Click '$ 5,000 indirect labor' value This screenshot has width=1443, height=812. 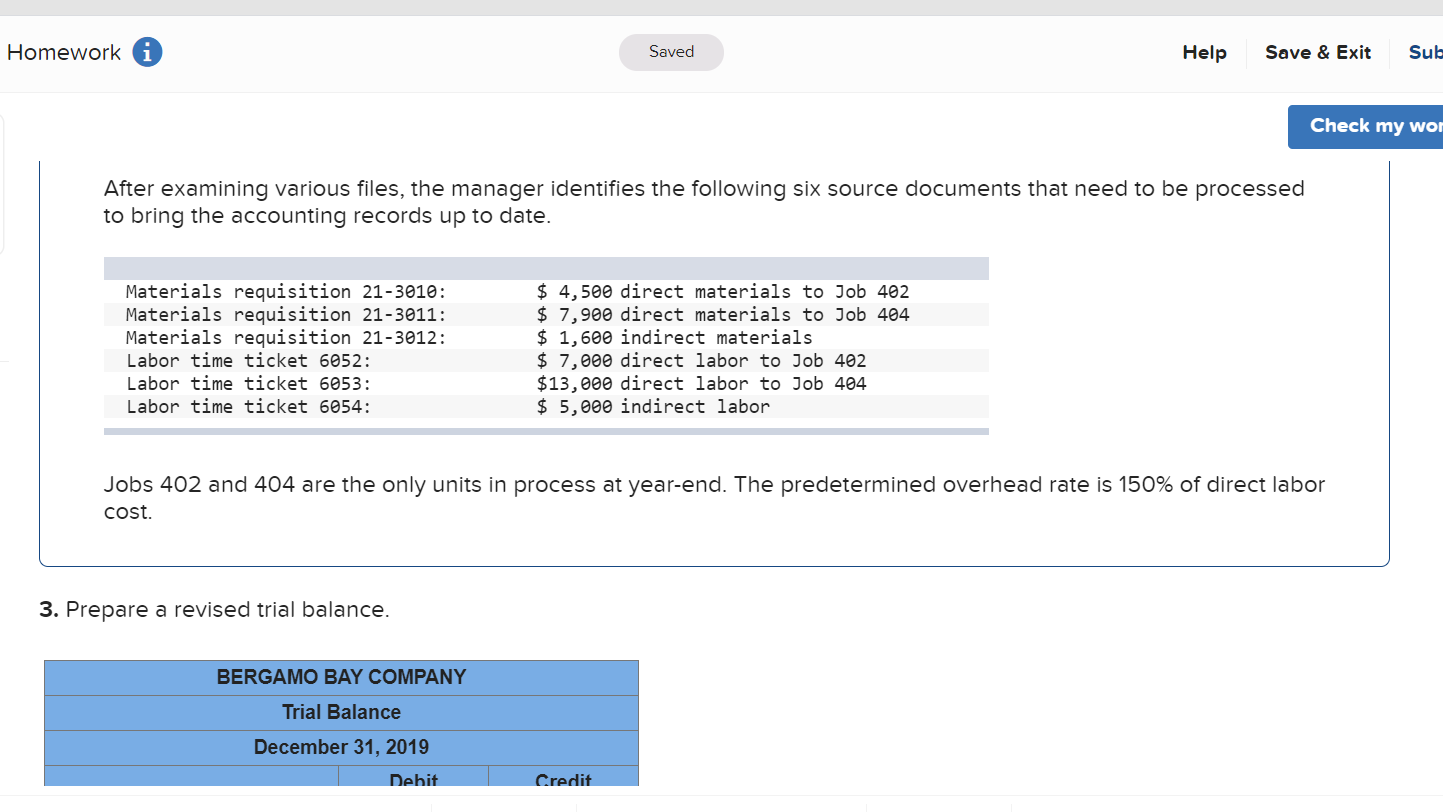pyautogui.click(x=654, y=407)
